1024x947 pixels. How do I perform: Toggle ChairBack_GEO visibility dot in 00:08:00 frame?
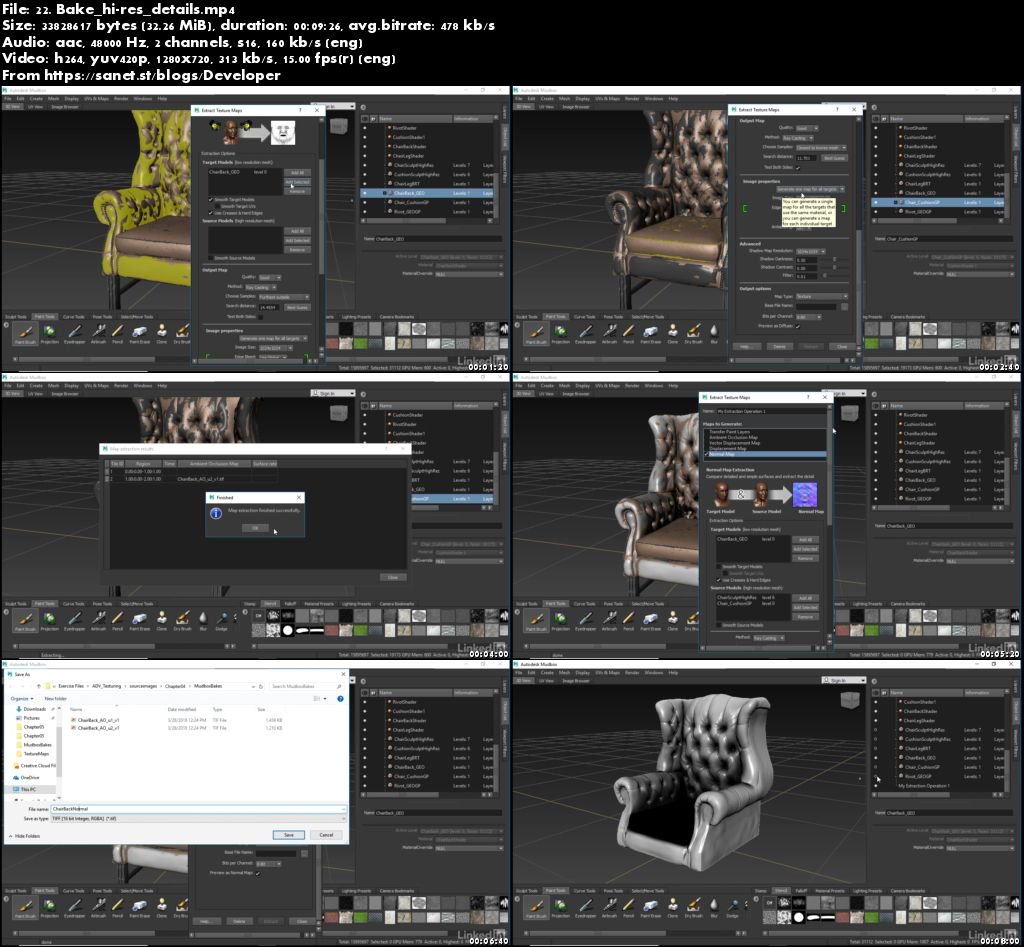876,758
